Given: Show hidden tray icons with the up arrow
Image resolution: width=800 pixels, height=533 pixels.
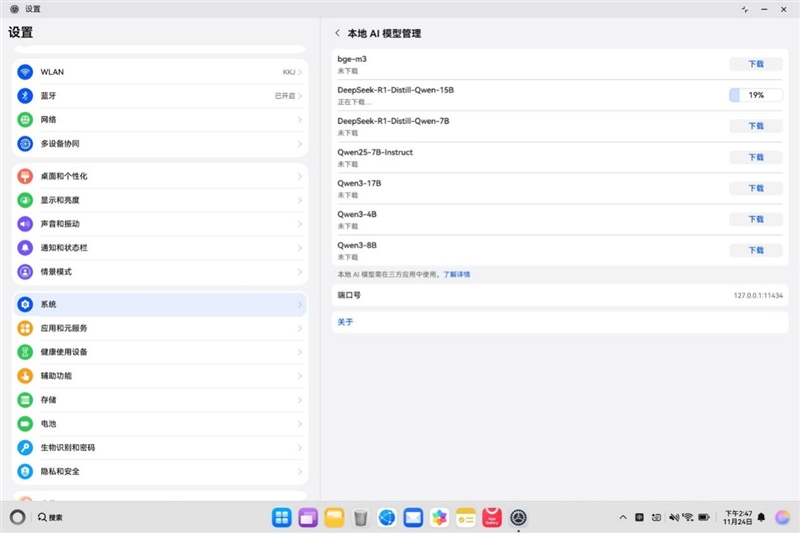Looking at the screenshot, I should 623,517.
